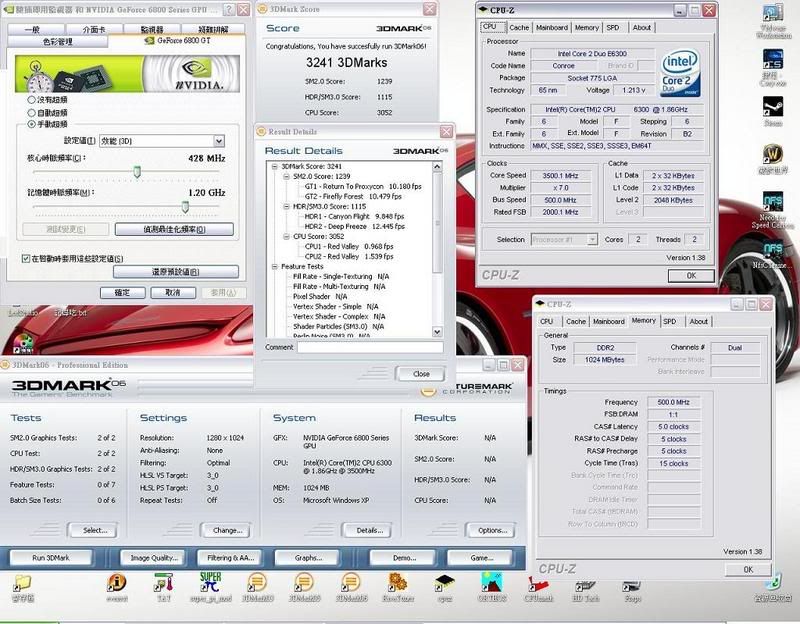Open the Fraps desktop shortcut
This screenshot has height=624, width=800.
click(x=632, y=587)
